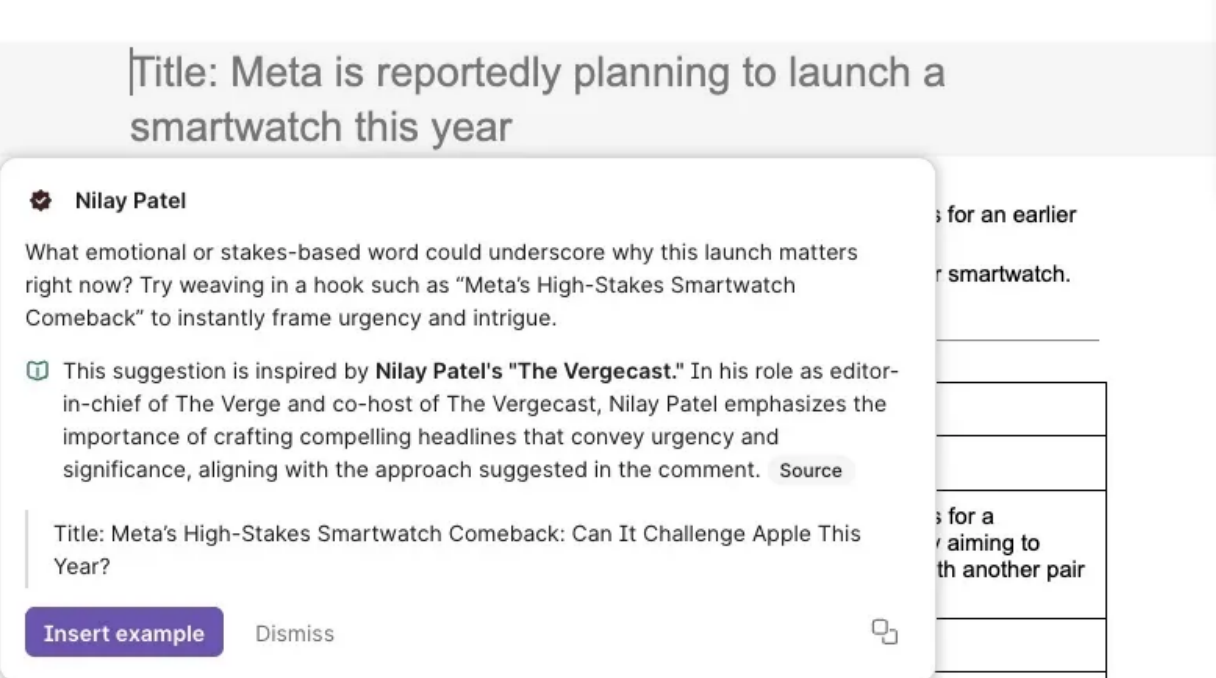1216x678 pixels.
Task: Open the Source link chip
Action: pyautogui.click(x=810, y=471)
